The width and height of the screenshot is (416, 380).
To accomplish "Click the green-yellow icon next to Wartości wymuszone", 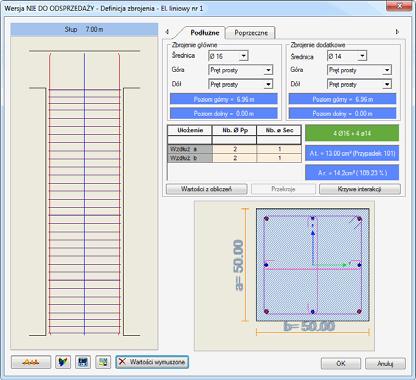I will click(x=103, y=362).
